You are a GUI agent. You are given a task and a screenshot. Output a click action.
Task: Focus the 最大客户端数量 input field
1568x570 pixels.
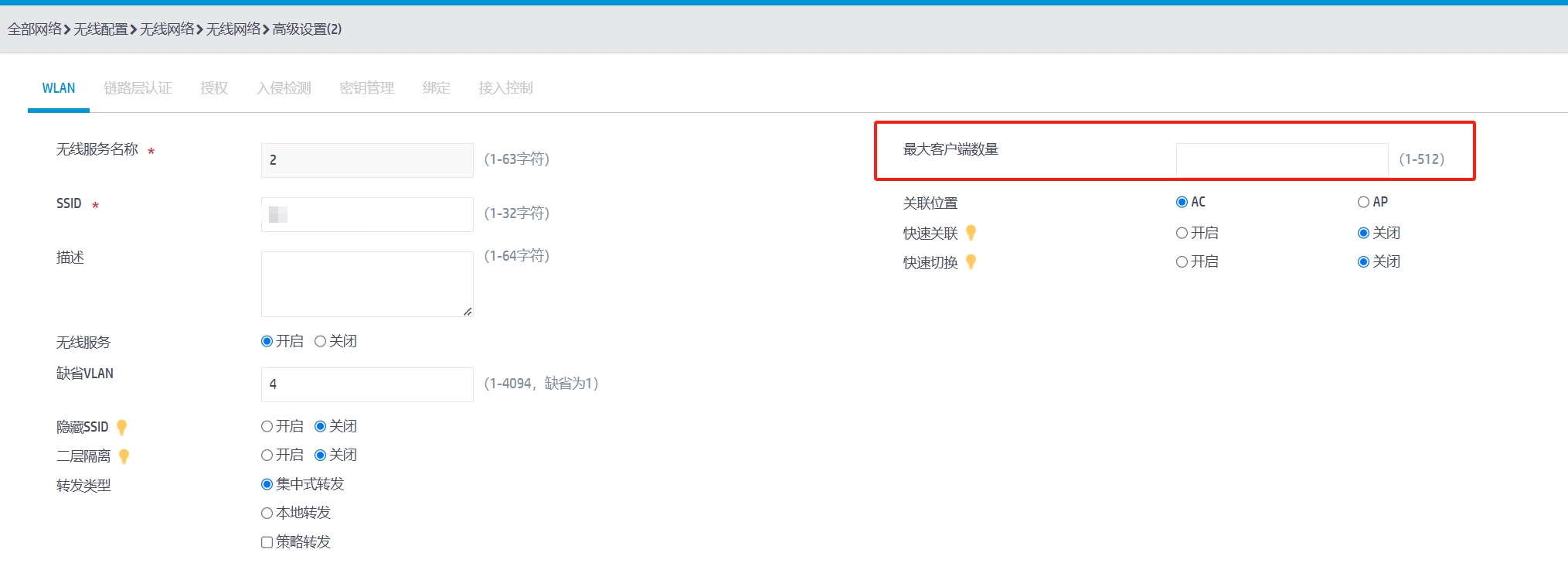(x=1282, y=160)
